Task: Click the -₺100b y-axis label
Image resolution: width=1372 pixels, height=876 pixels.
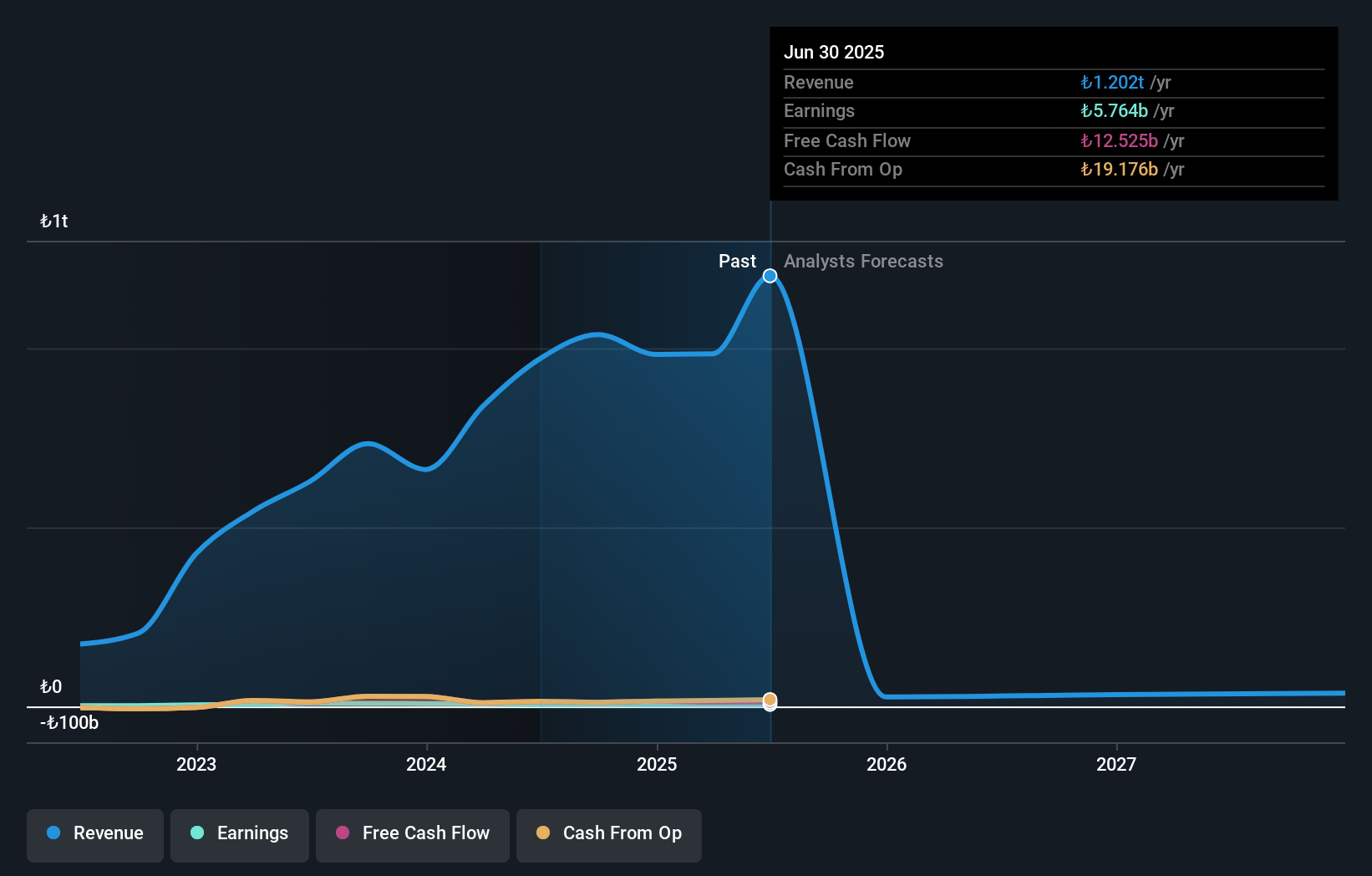Action: 69,722
